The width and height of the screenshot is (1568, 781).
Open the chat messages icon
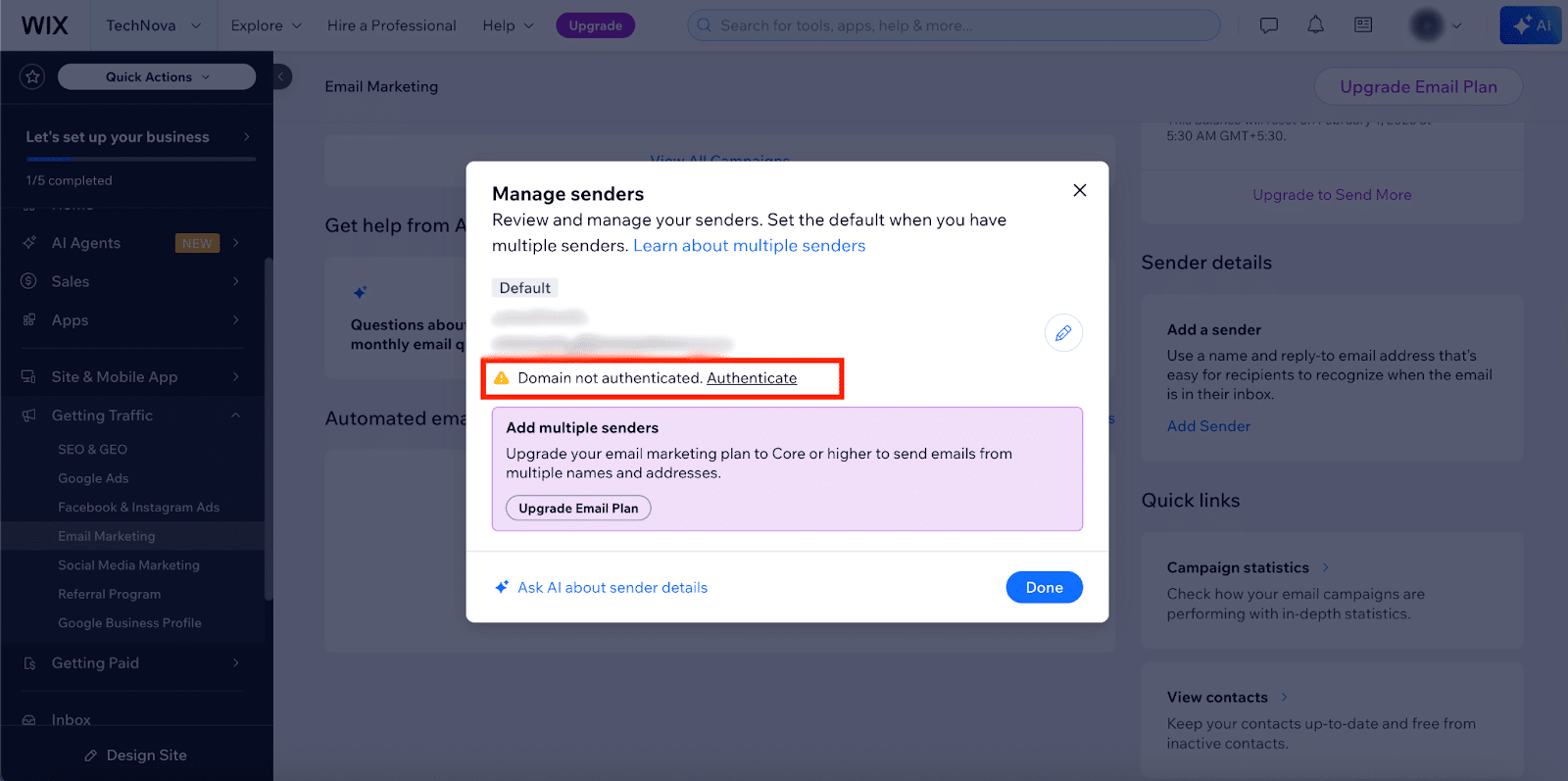point(1268,25)
